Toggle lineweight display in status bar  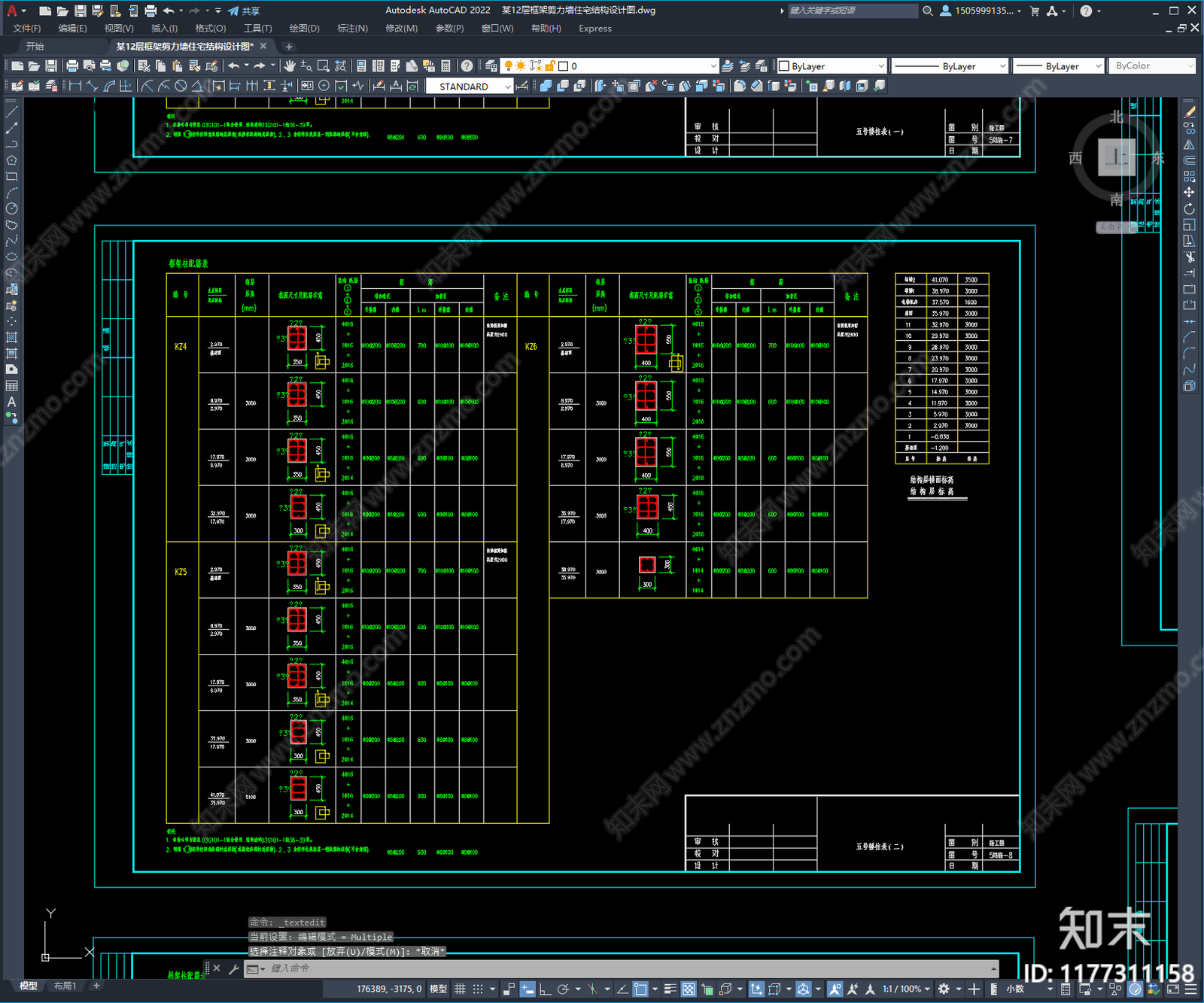(670, 989)
